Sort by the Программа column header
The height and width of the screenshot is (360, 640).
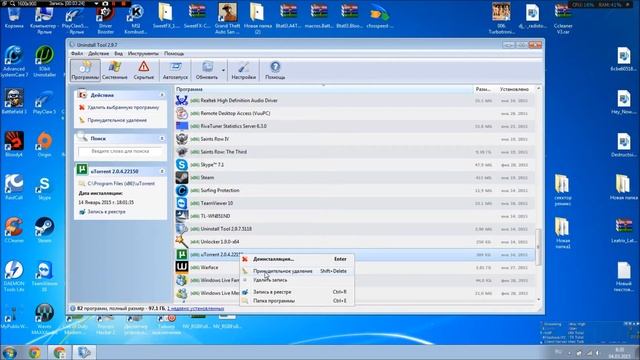point(323,89)
